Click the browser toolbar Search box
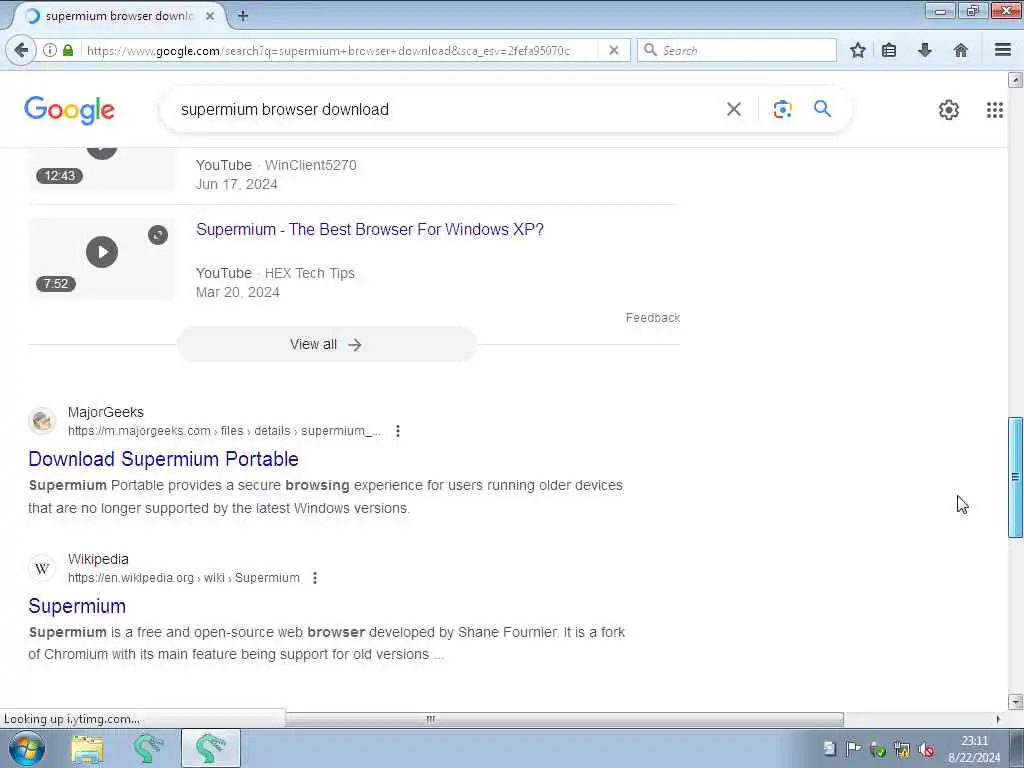 [737, 50]
